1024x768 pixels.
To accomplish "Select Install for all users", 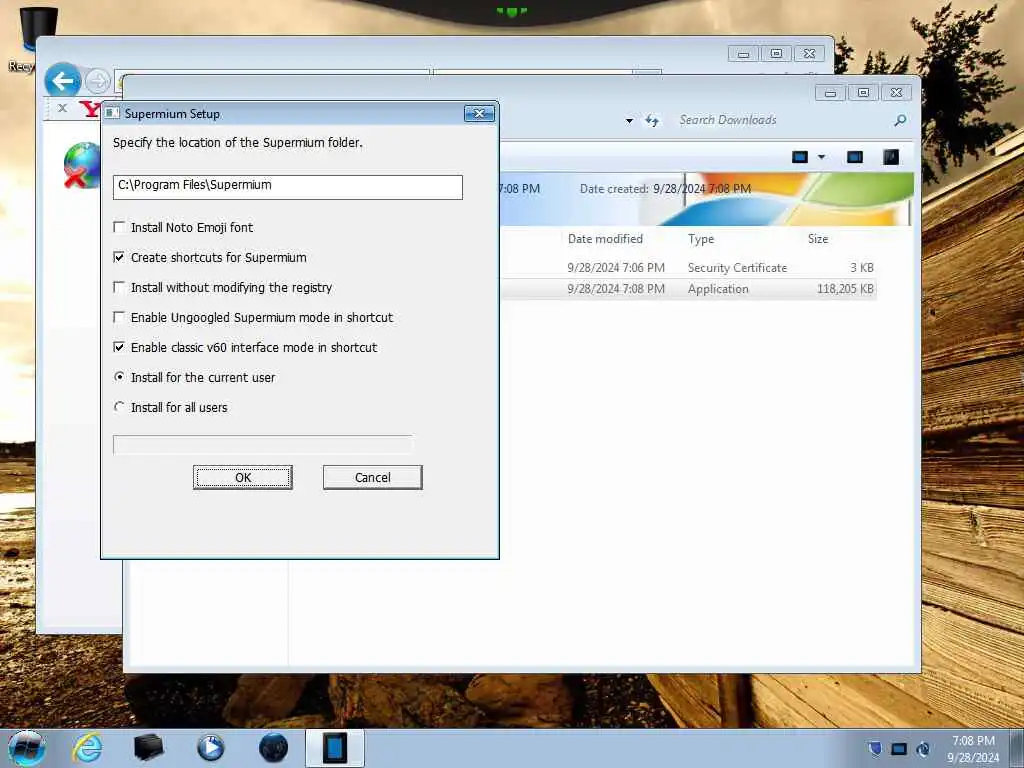I will click(119, 408).
